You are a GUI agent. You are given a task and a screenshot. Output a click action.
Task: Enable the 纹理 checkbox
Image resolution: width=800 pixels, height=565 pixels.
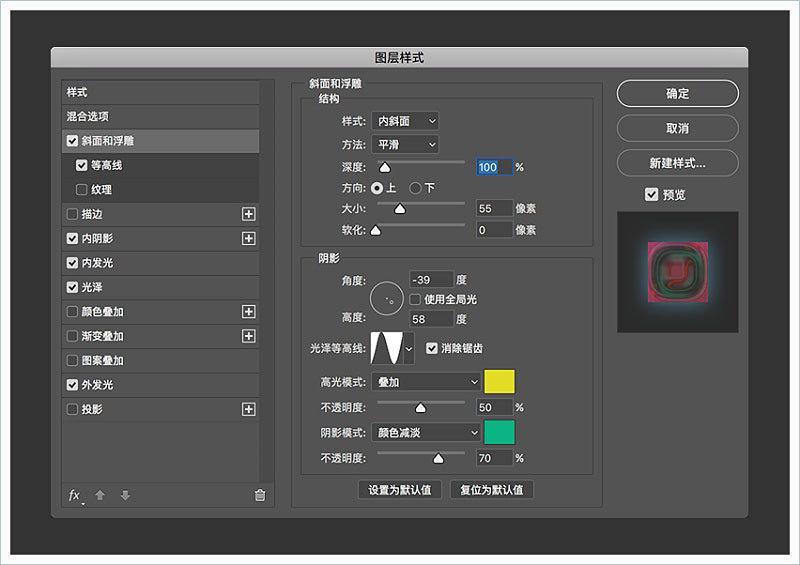82,189
